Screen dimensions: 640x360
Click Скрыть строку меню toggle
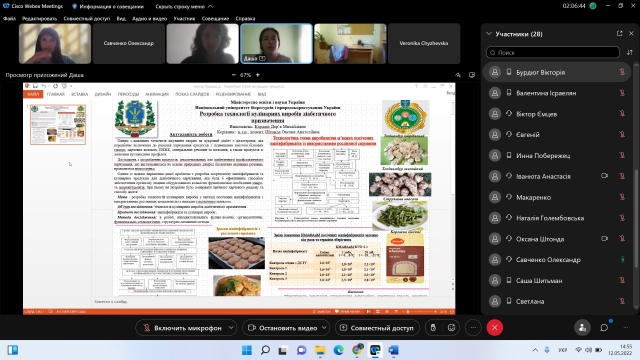pos(184,7)
